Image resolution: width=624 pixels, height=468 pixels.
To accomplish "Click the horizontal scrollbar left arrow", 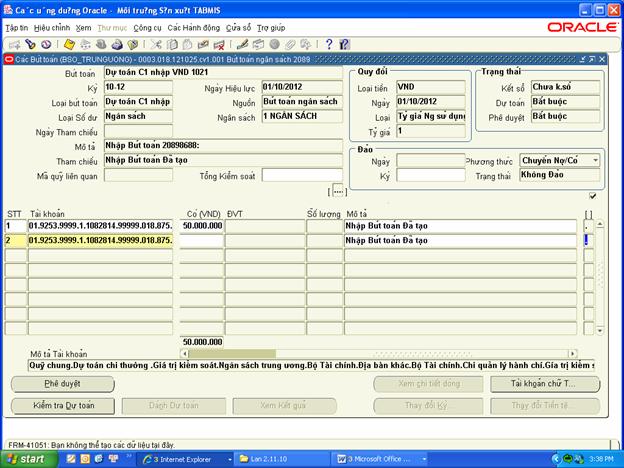I will (x=184, y=353).
